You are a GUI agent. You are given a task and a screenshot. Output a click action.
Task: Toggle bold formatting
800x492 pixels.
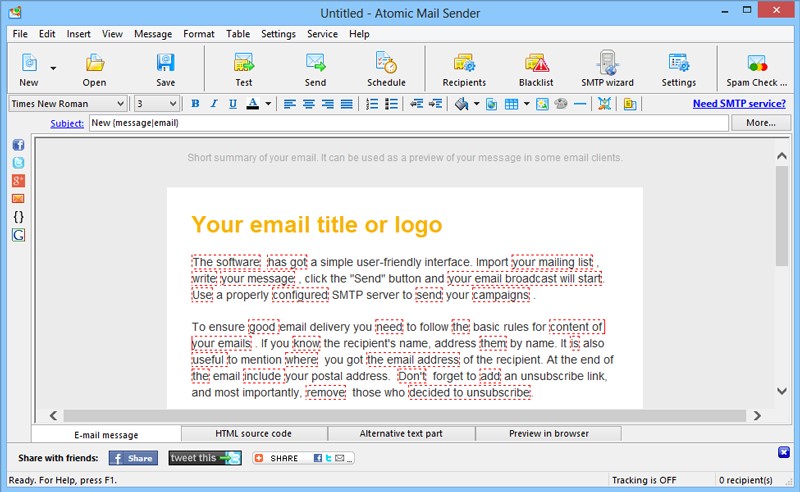pos(195,104)
